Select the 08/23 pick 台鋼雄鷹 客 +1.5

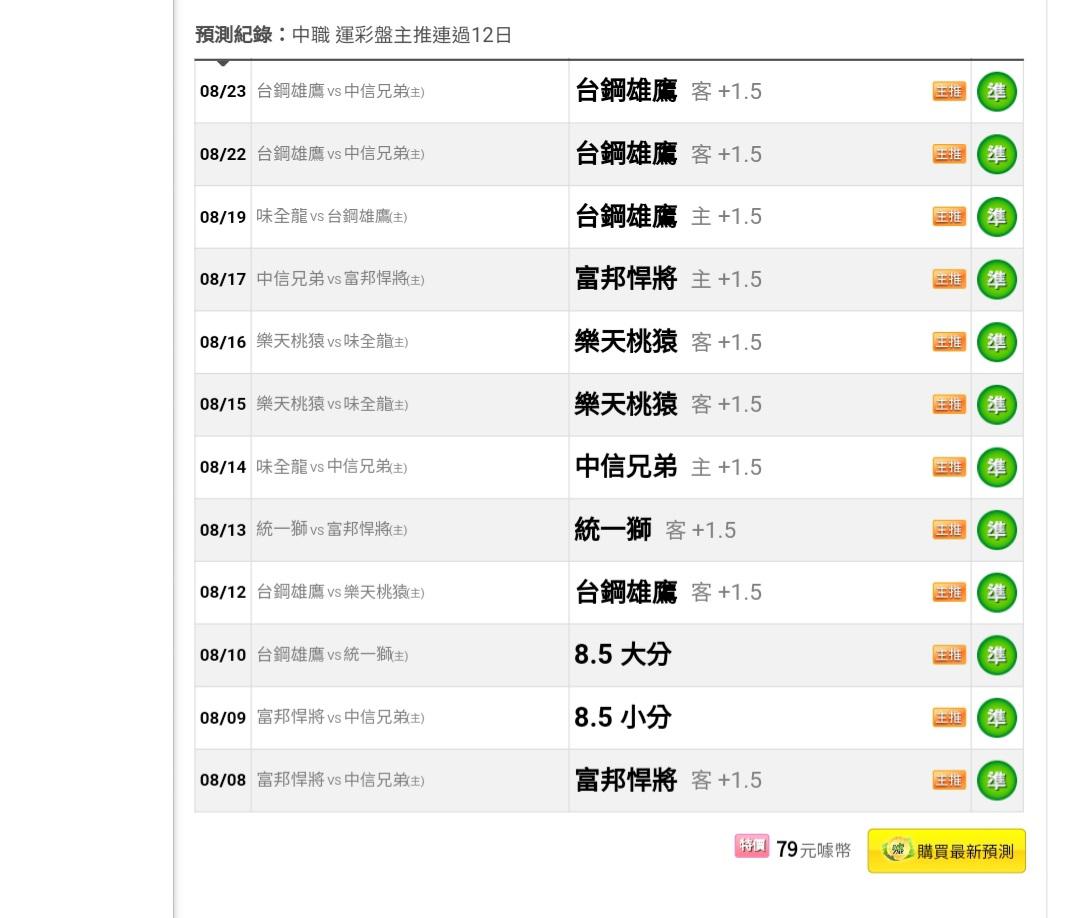point(668,92)
